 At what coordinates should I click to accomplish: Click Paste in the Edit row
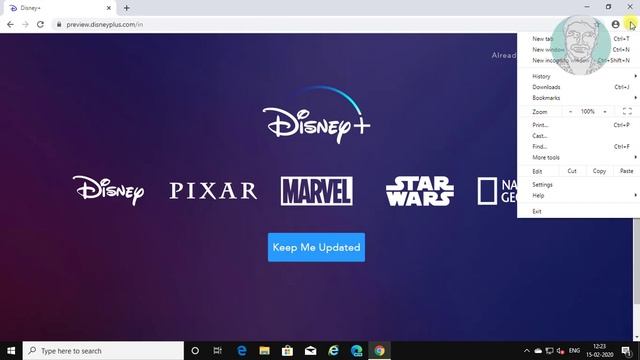click(627, 171)
